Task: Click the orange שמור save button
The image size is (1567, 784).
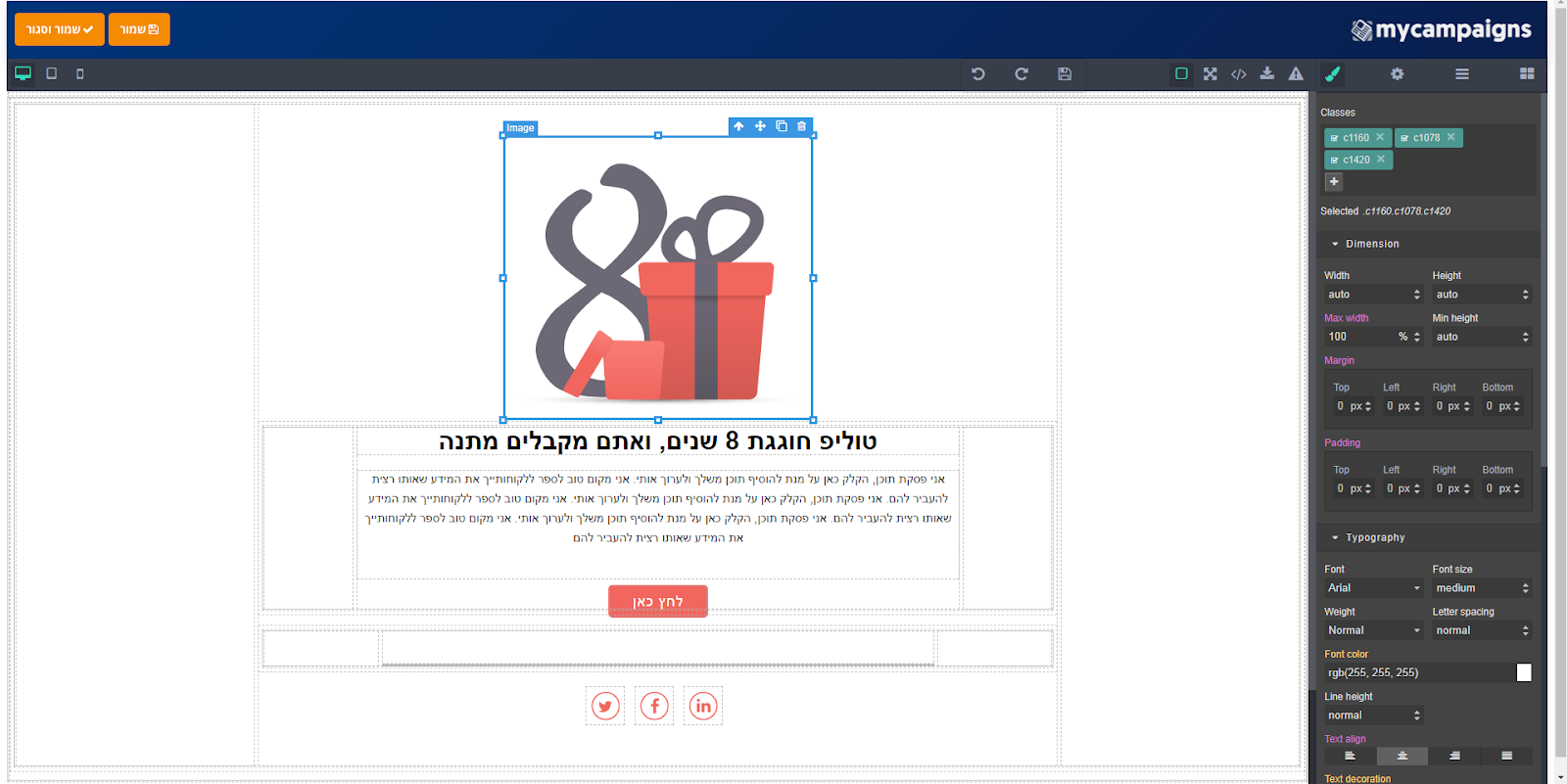Action: (139, 29)
